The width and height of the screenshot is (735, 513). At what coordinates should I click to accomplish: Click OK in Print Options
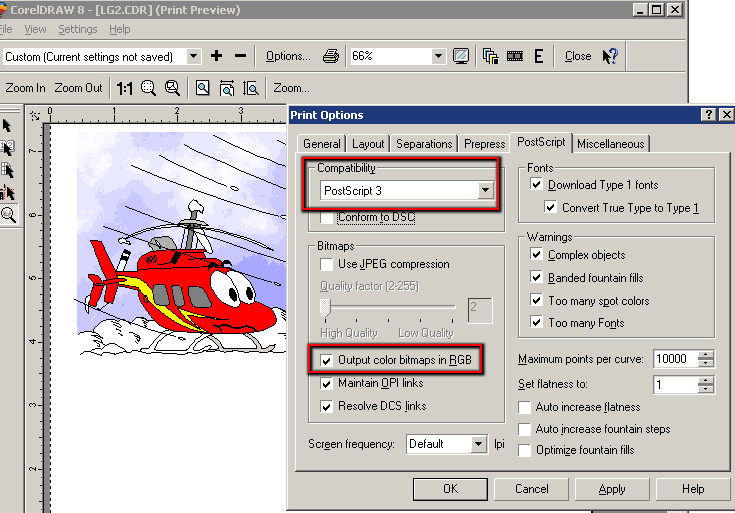pos(450,489)
